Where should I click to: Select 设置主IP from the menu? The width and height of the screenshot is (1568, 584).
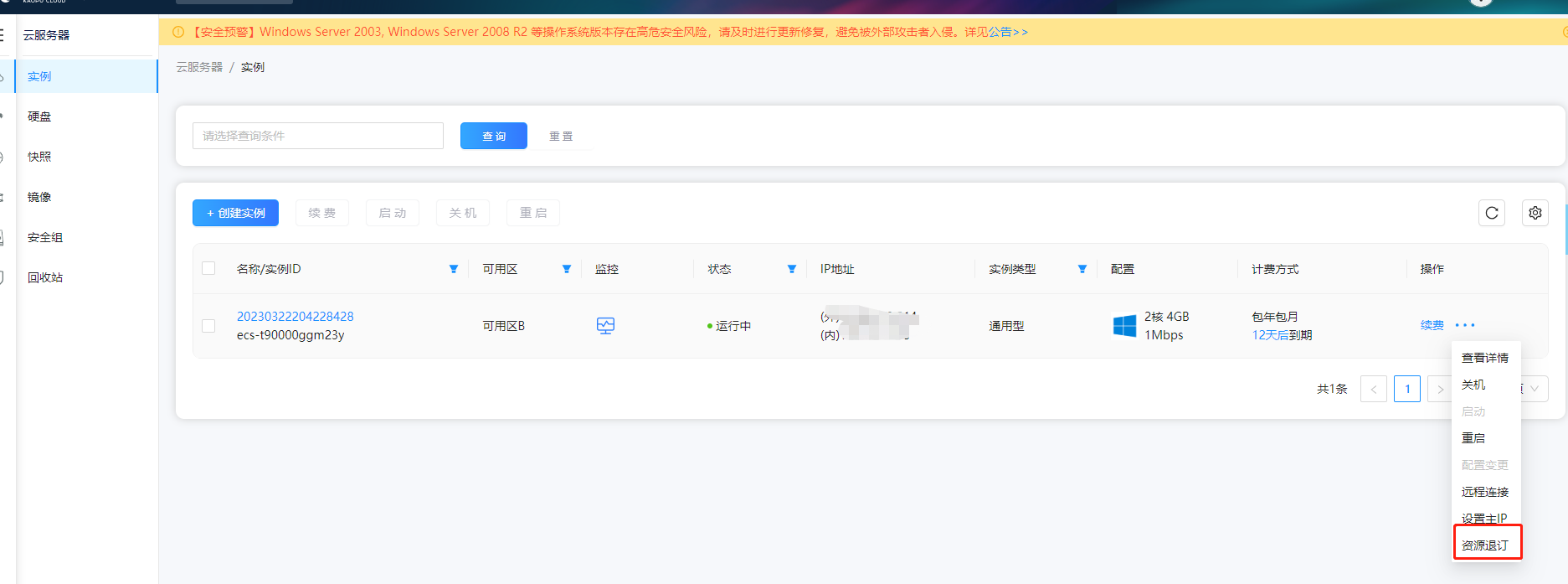click(x=1484, y=518)
